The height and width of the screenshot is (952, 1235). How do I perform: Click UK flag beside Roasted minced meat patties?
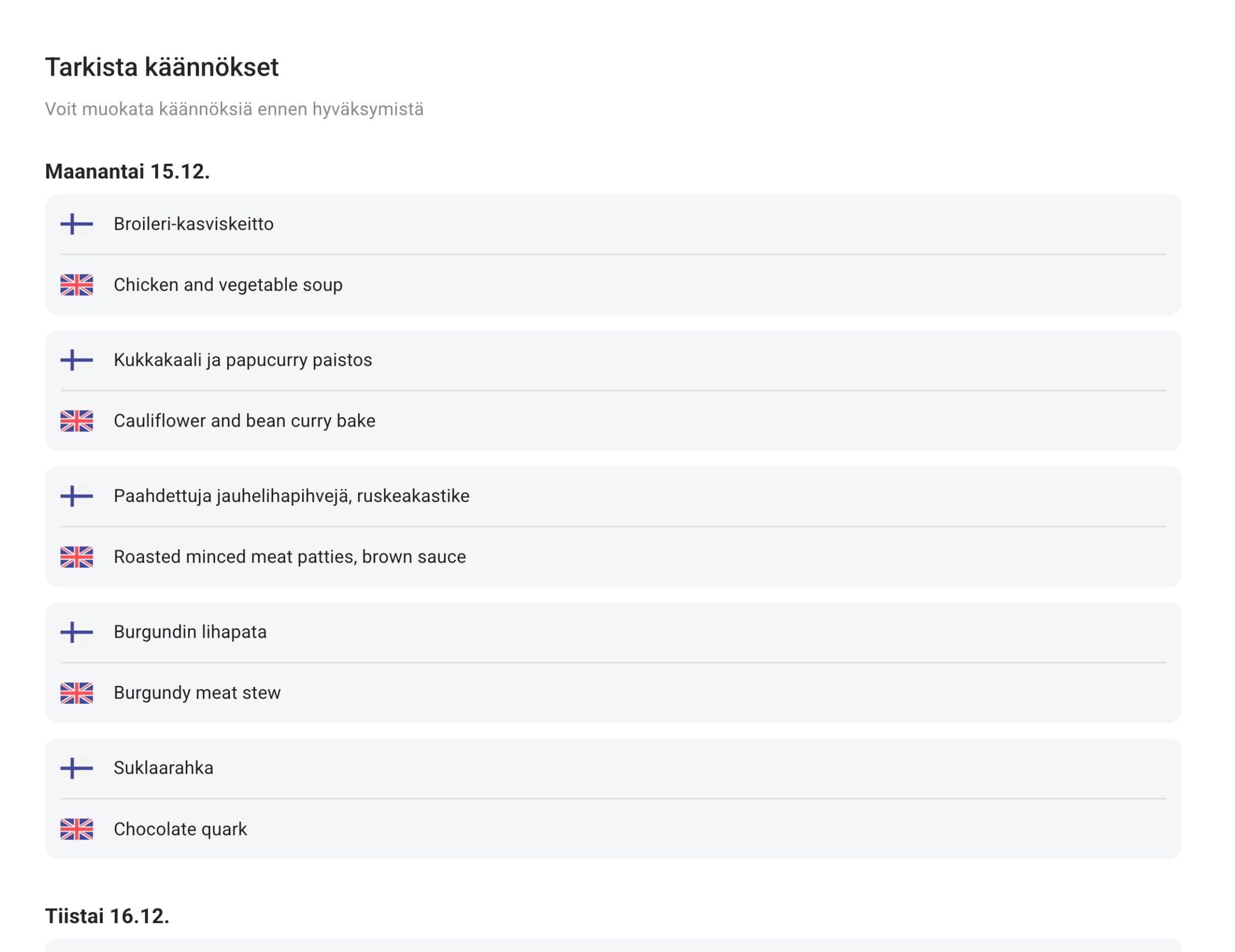tap(76, 557)
